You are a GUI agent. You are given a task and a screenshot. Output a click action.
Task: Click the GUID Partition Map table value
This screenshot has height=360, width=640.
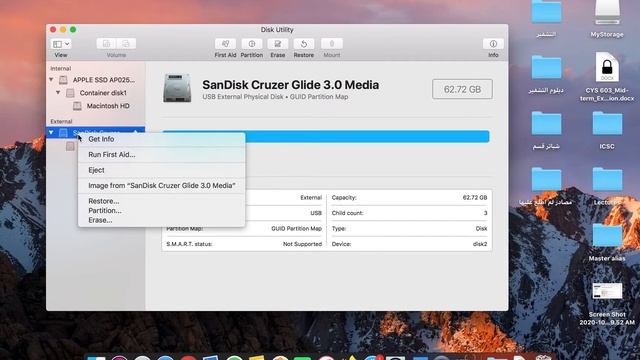[296, 229]
